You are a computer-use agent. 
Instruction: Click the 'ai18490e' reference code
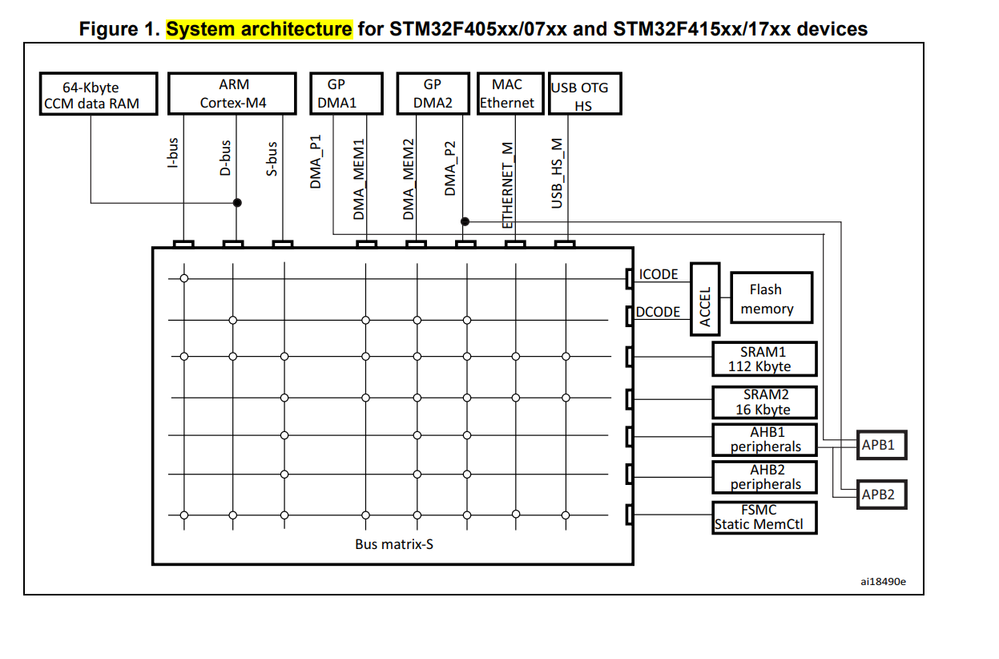pyautogui.click(x=883, y=581)
